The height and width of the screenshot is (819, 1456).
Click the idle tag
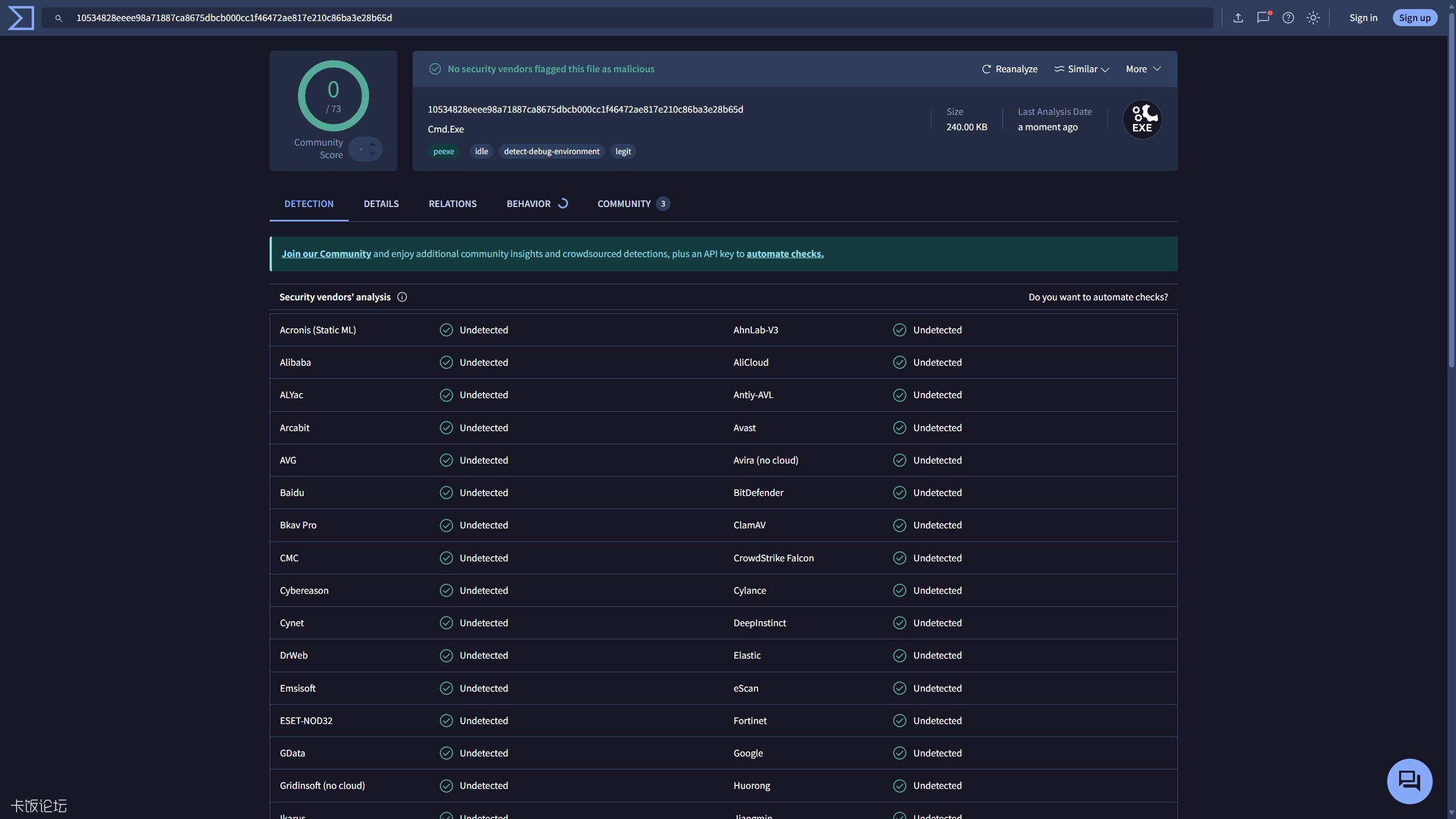(x=482, y=151)
